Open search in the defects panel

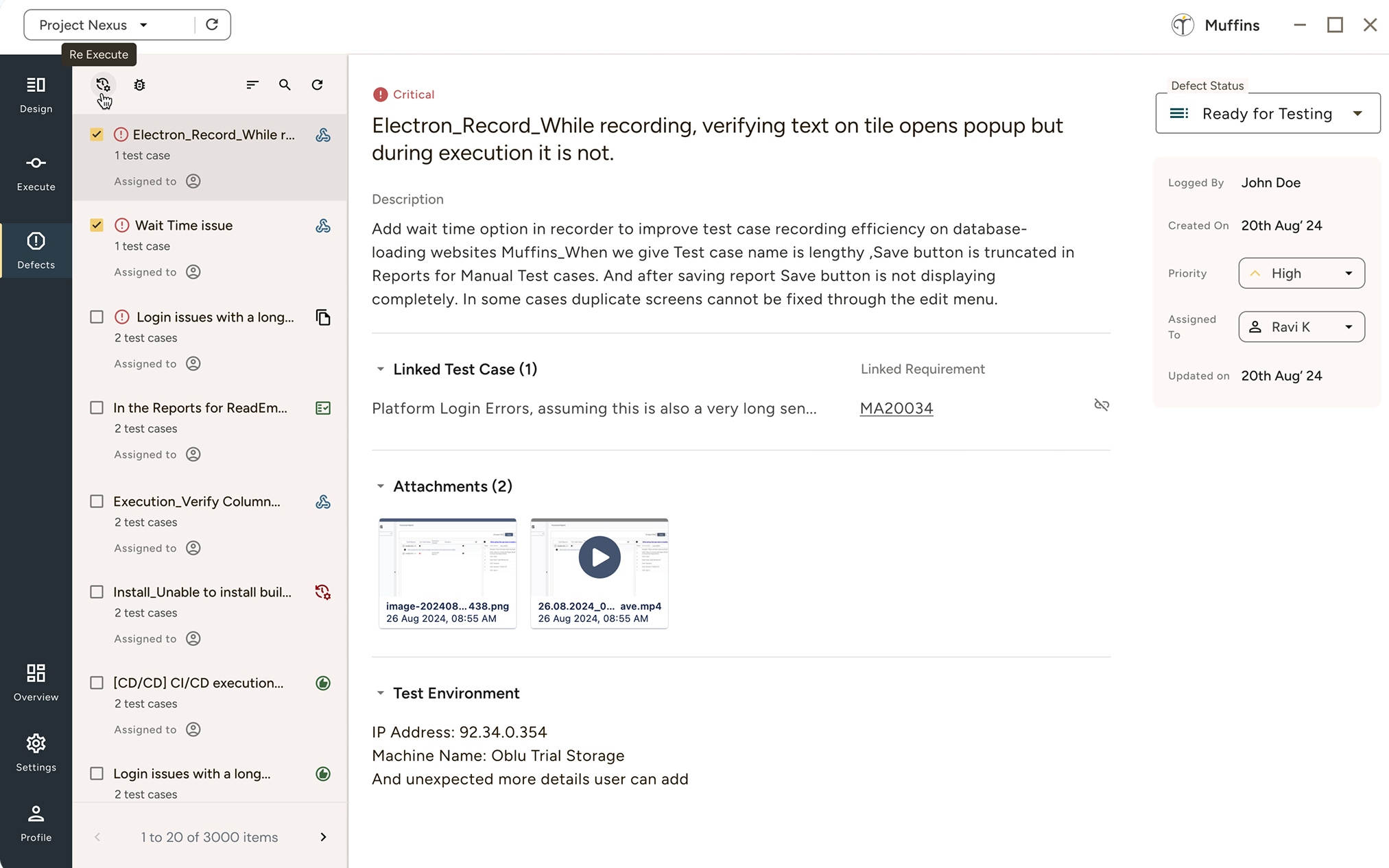285,84
